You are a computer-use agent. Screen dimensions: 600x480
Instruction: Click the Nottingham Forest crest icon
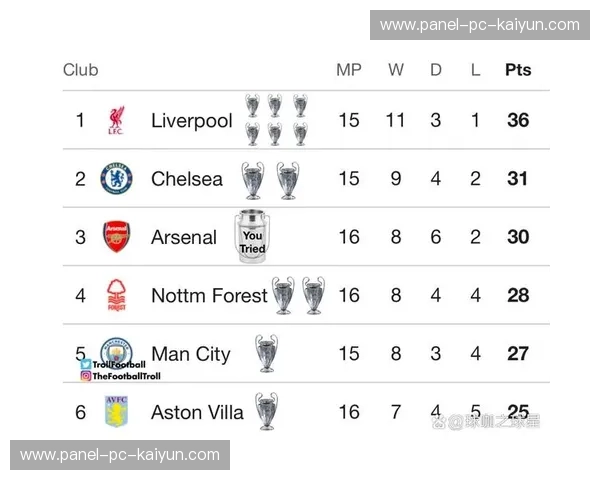116,295
